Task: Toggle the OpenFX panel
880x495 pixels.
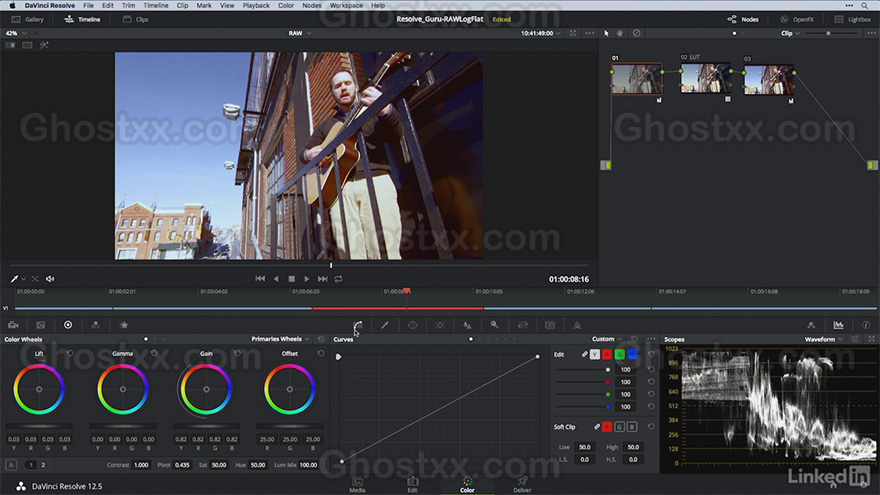Action: pyautogui.click(x=797, y=19)
